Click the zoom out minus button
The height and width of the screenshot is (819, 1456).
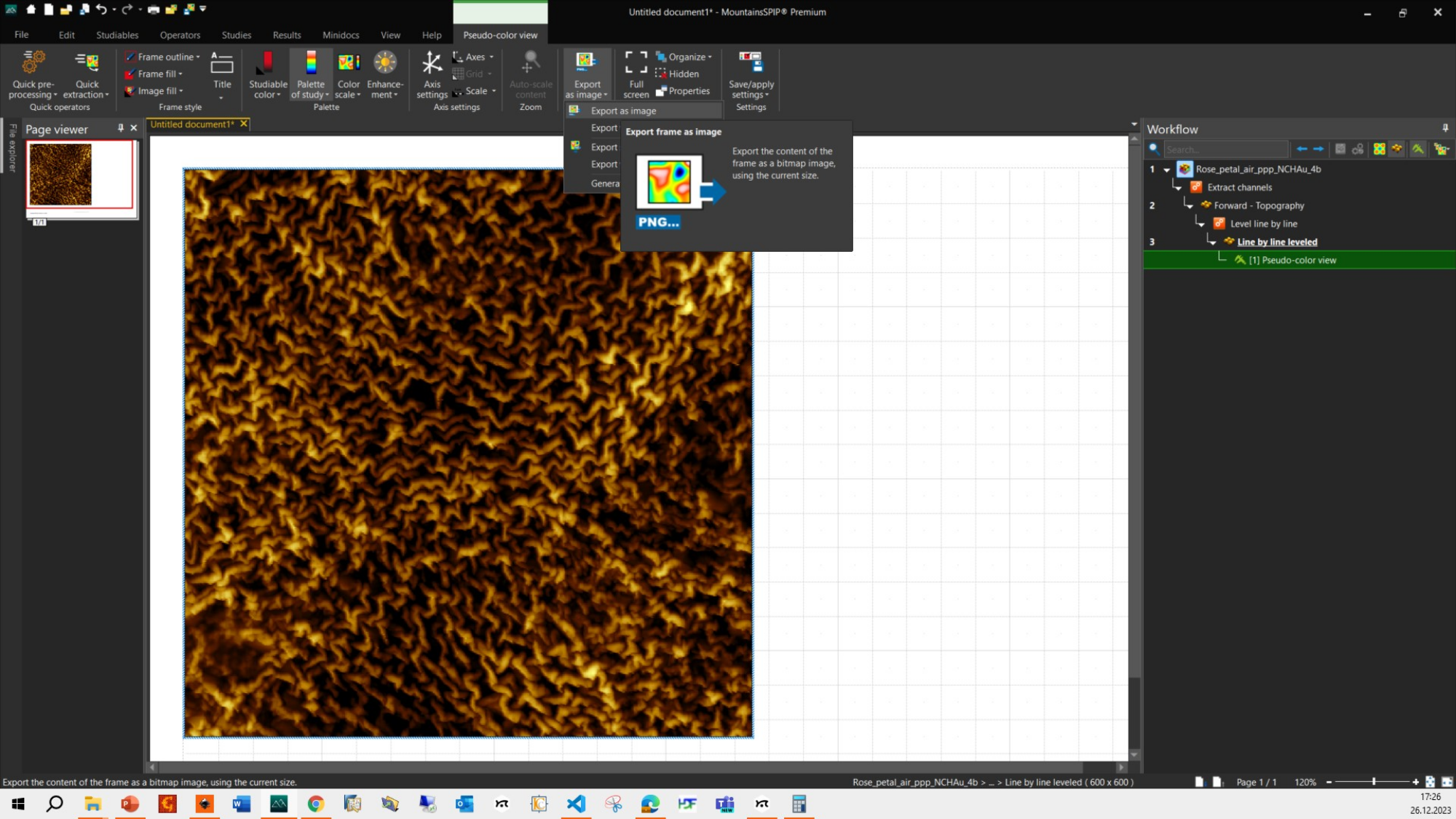[x=1329, y=782]
